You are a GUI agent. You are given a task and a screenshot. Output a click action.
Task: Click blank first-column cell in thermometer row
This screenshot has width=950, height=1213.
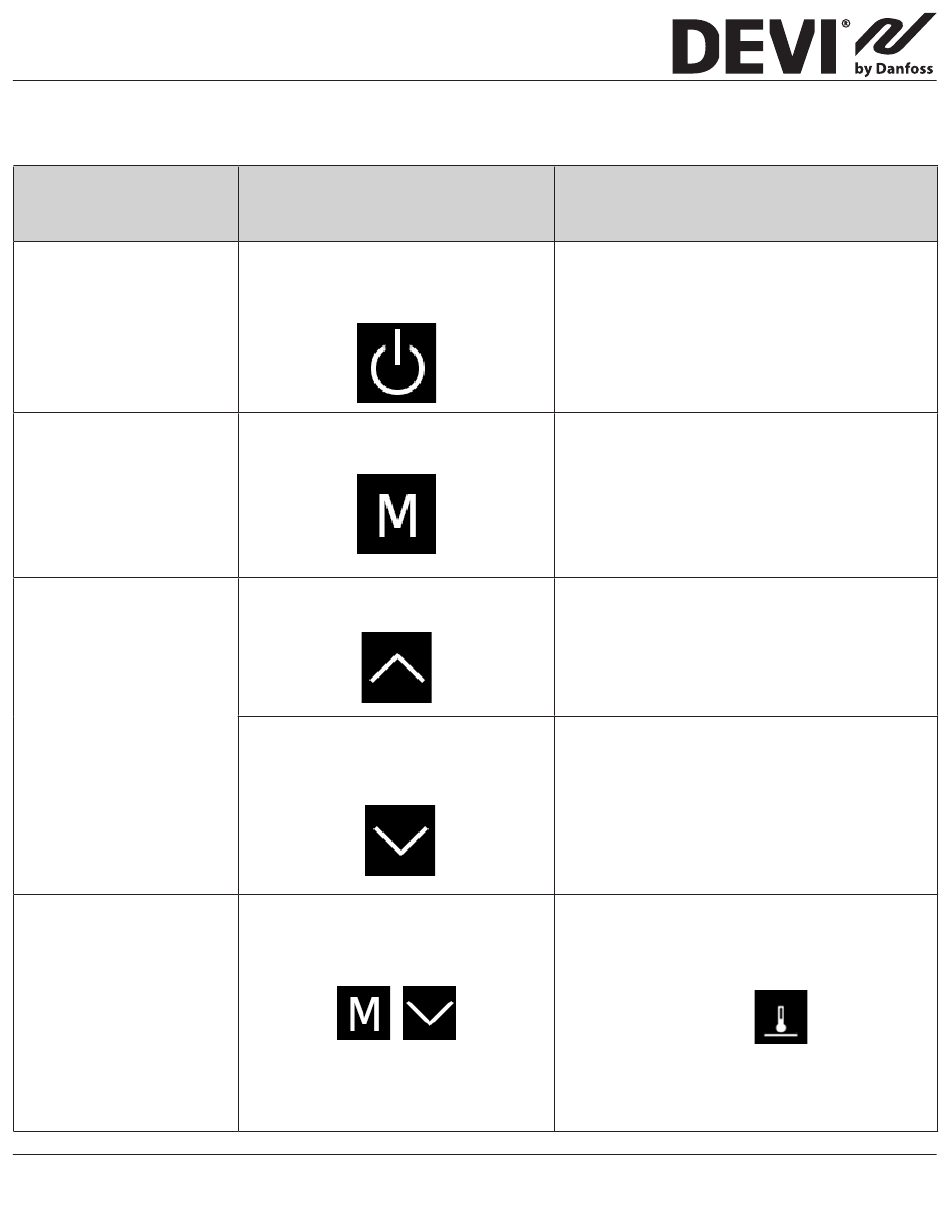tap(126, 1013)
